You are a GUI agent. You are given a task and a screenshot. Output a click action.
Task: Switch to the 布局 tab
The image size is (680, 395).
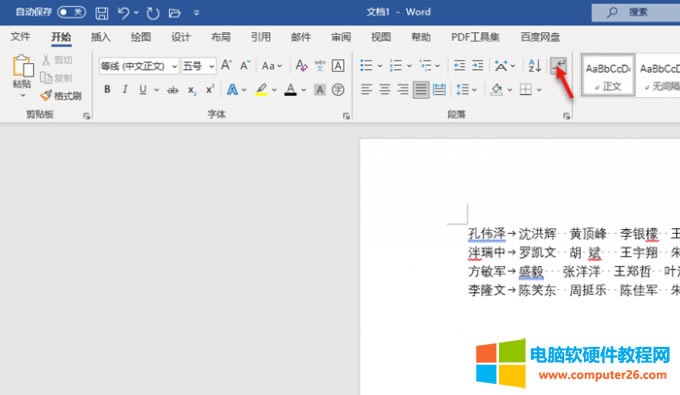(221, 37)
